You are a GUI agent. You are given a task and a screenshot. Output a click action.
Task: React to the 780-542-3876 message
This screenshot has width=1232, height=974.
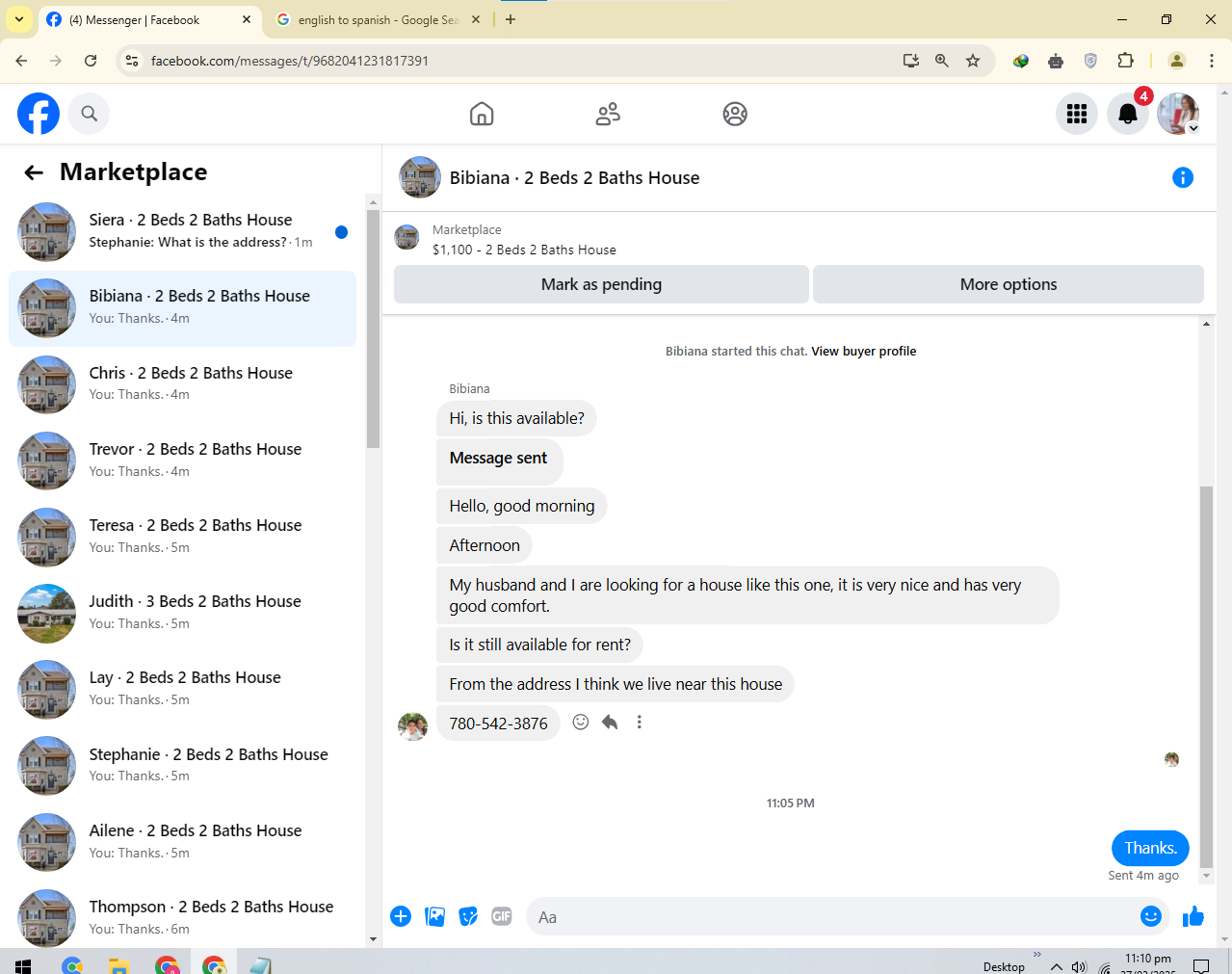point(581,722)
